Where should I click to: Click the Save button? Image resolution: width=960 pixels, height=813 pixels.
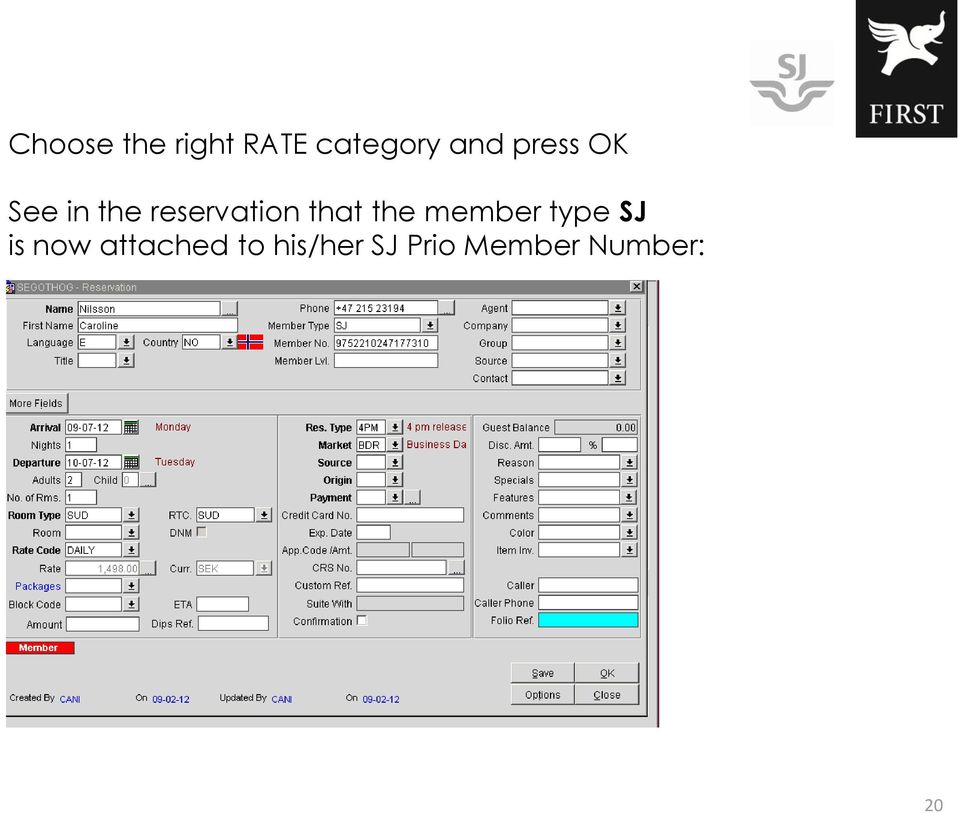pos(542,673)
